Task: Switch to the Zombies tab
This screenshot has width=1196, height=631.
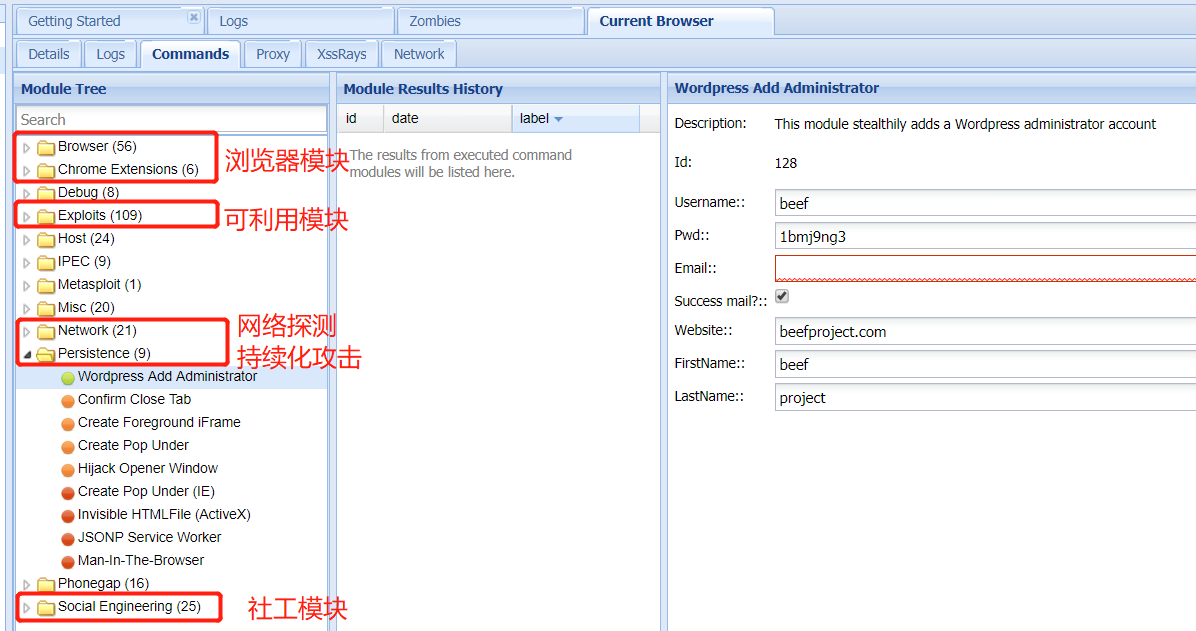Action: [x=490, y=21]
